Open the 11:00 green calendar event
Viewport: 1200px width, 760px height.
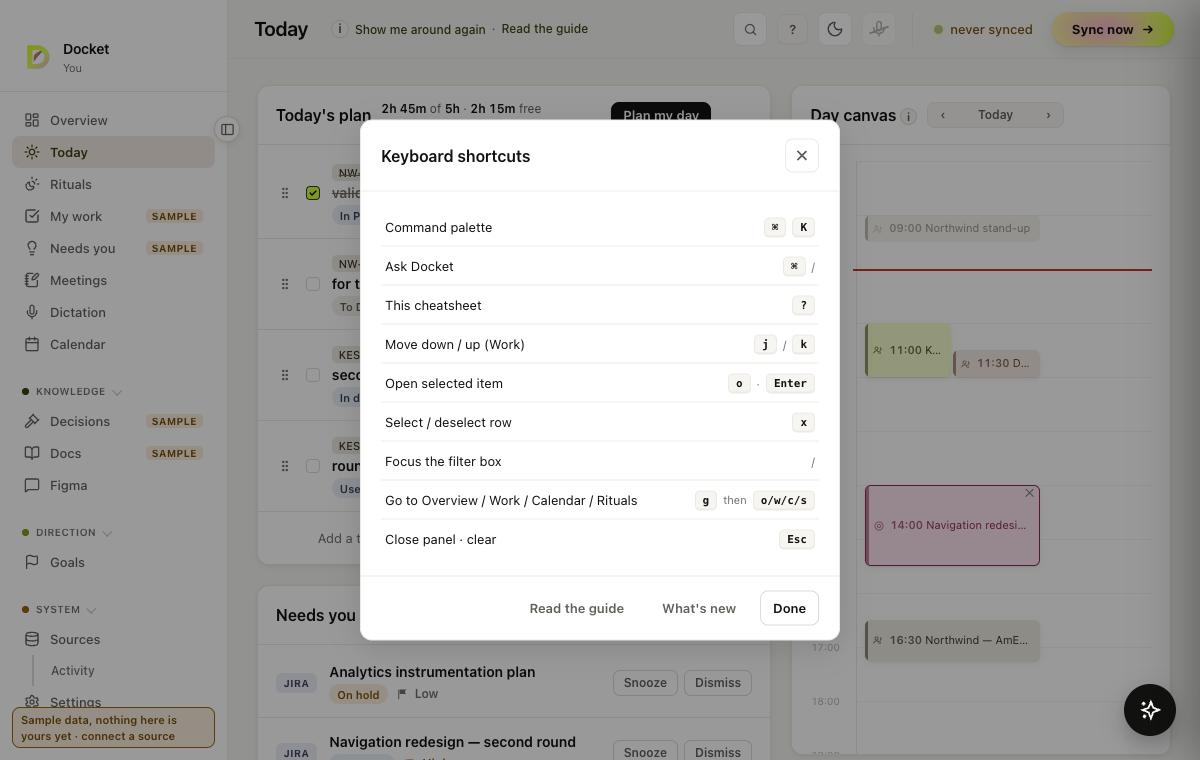click(908, 350)
